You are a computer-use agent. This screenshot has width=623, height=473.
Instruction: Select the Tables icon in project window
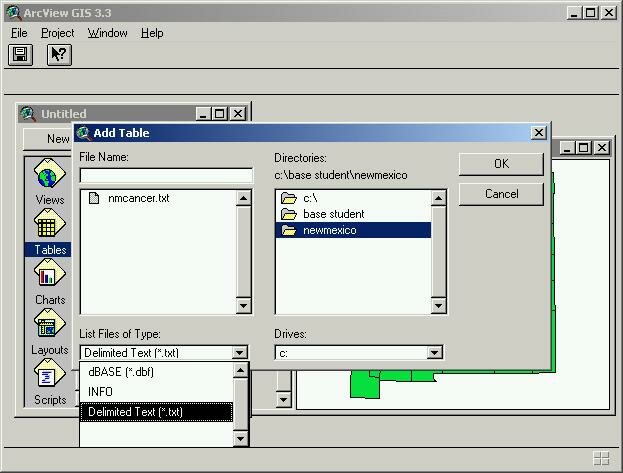pyautogui.click(x=49, y=223)
